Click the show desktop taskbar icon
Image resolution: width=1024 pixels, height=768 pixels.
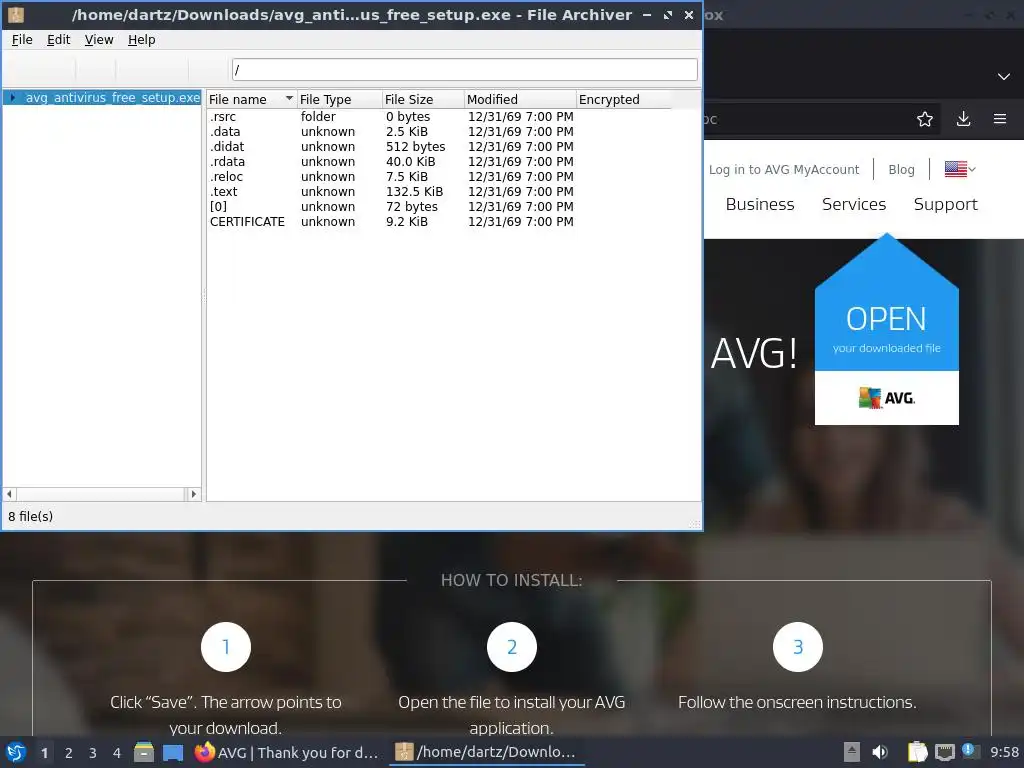tap(173, 752)
